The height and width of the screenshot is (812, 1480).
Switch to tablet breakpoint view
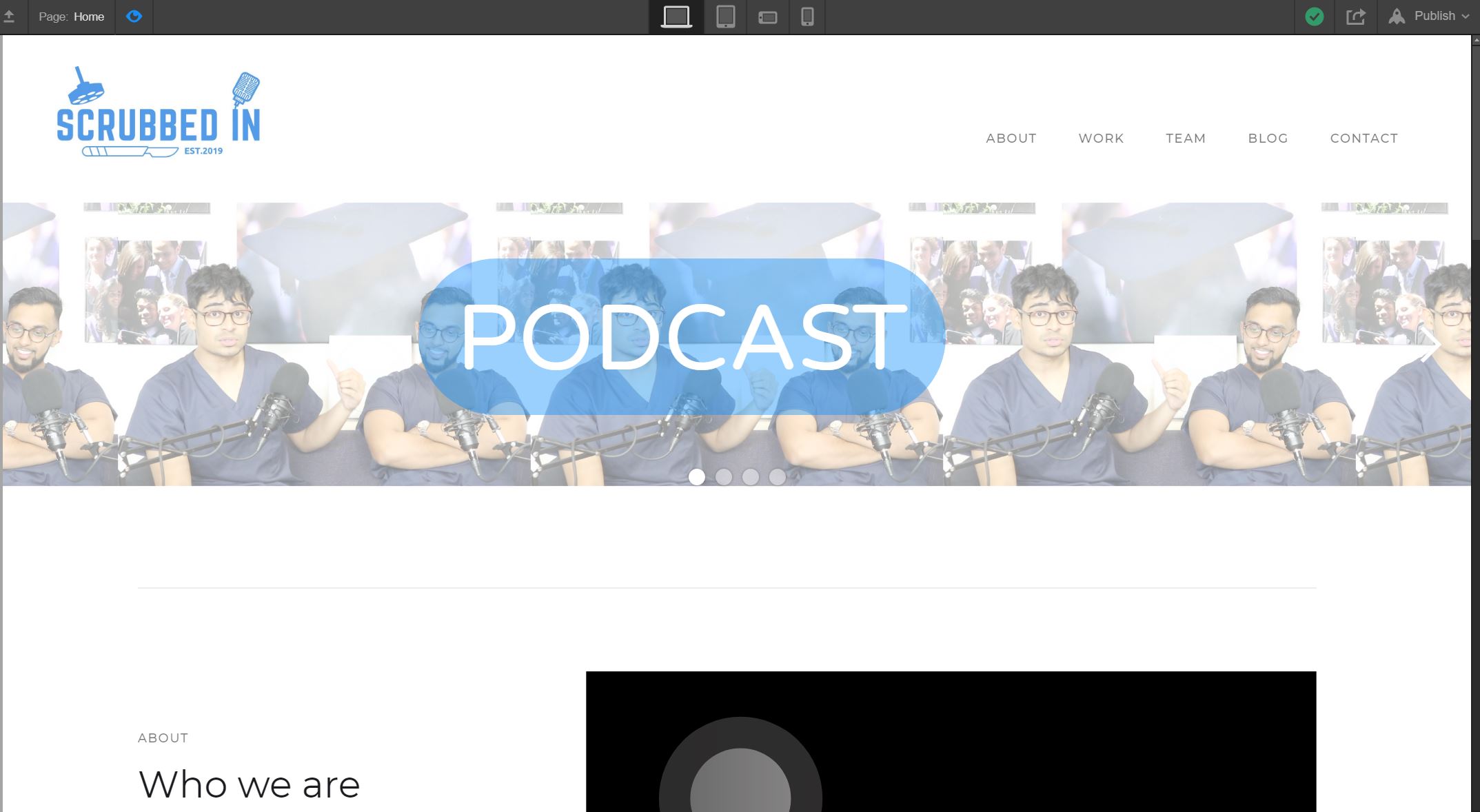(x=725, y=17)
